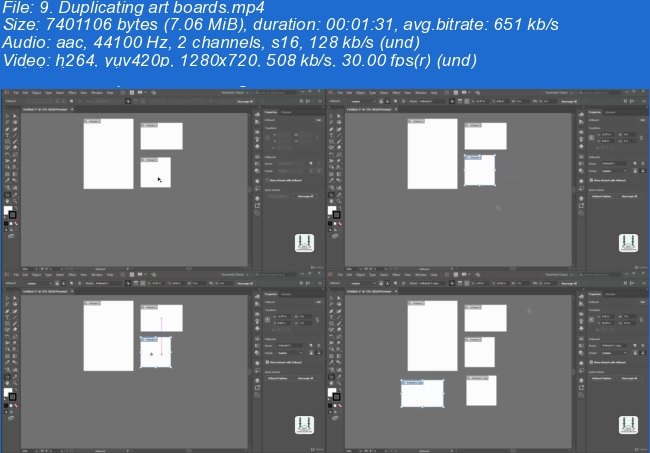This screenshot has height=453, width=650.
Task: Choose the Eyedropper tool in bottom-left frame
Action: [x=7, y=362]
